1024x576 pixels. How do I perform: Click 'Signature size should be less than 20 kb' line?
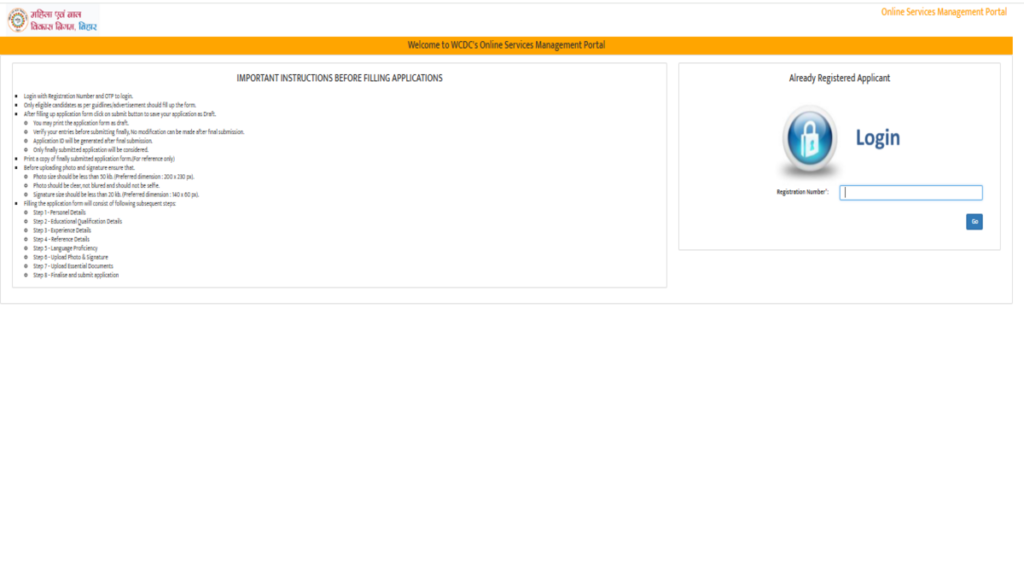click(x=116, y=195)
